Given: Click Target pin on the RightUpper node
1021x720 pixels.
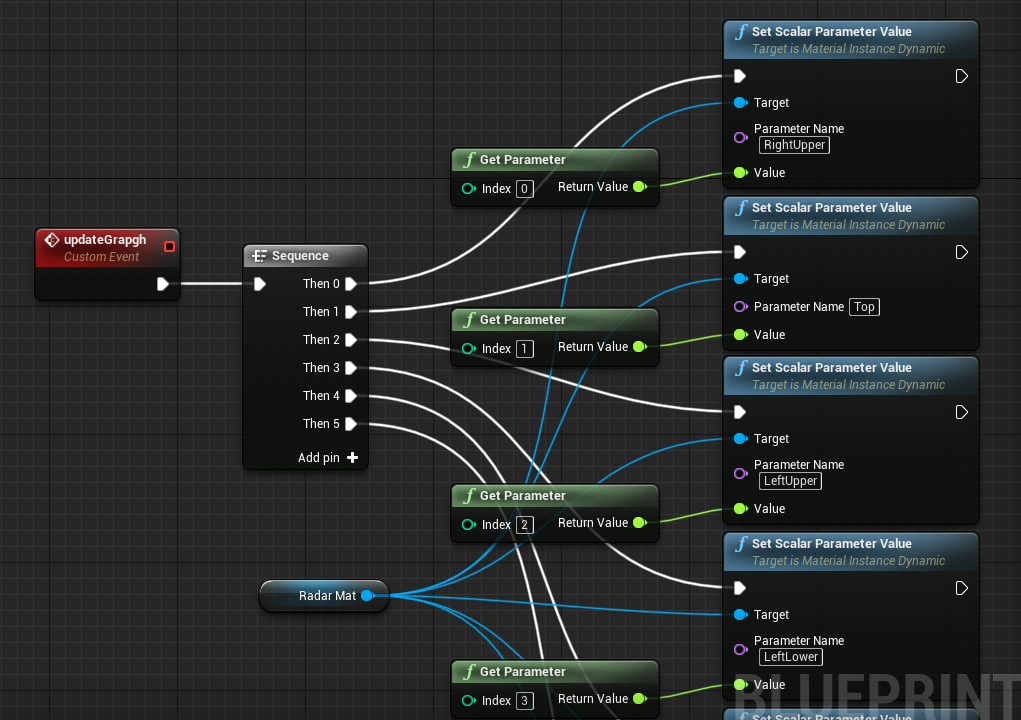Looking at the screenshot, I should pyautogui.click(x=740, y=103).
